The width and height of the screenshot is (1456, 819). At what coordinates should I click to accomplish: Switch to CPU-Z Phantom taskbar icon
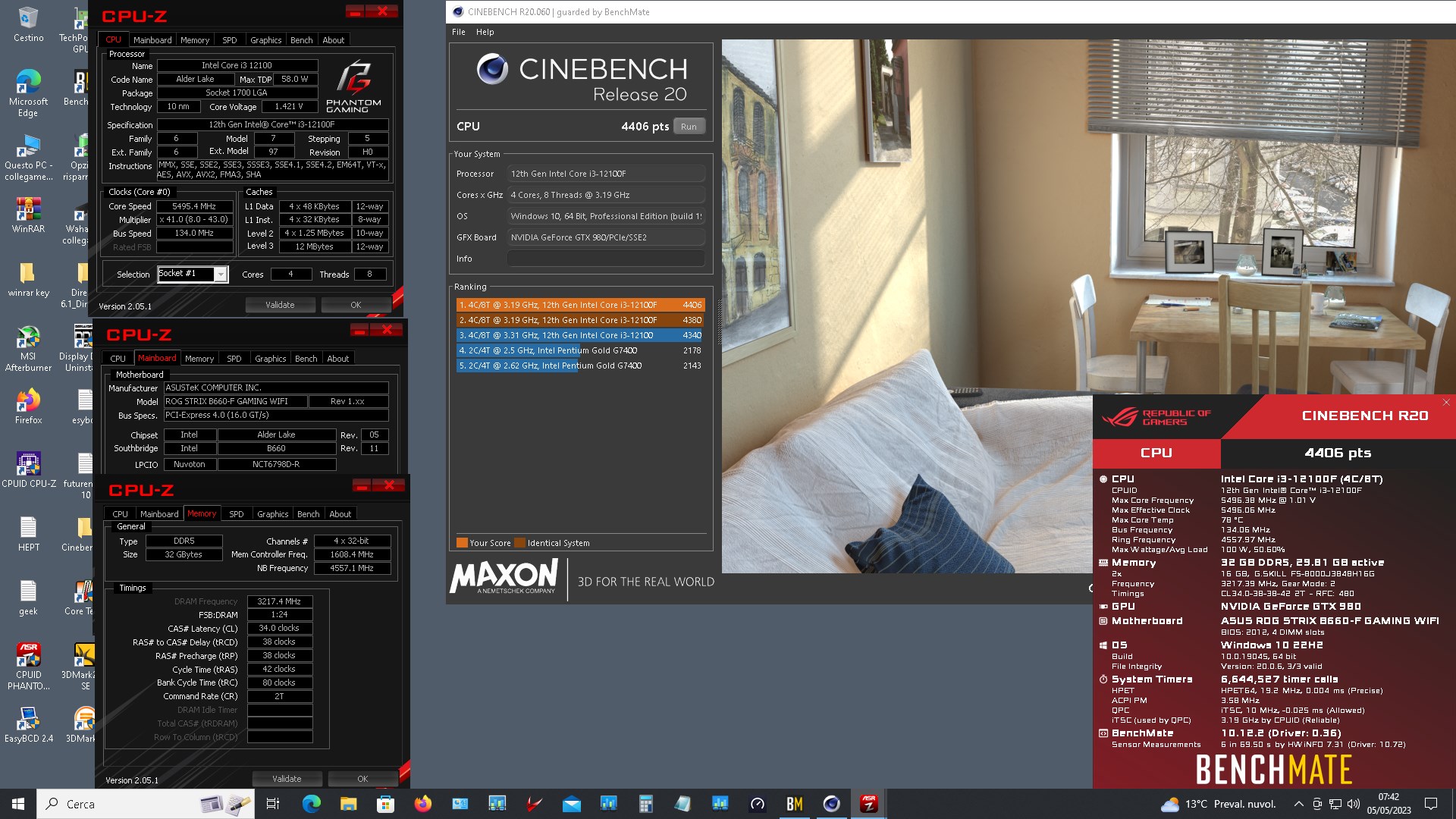point(868,804)
